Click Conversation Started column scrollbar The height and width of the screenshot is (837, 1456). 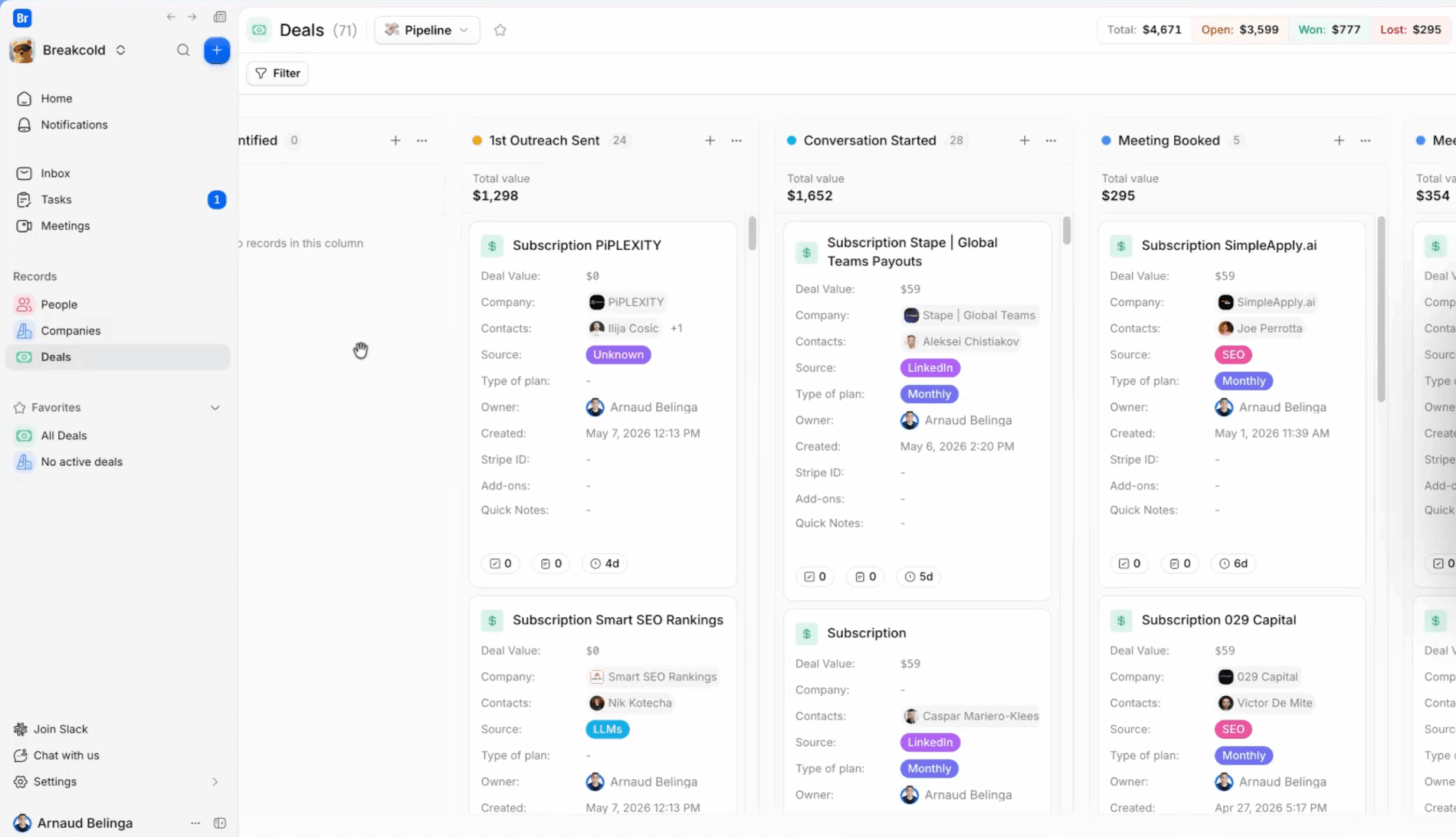pyautogui.click(x=1066, y=230)
